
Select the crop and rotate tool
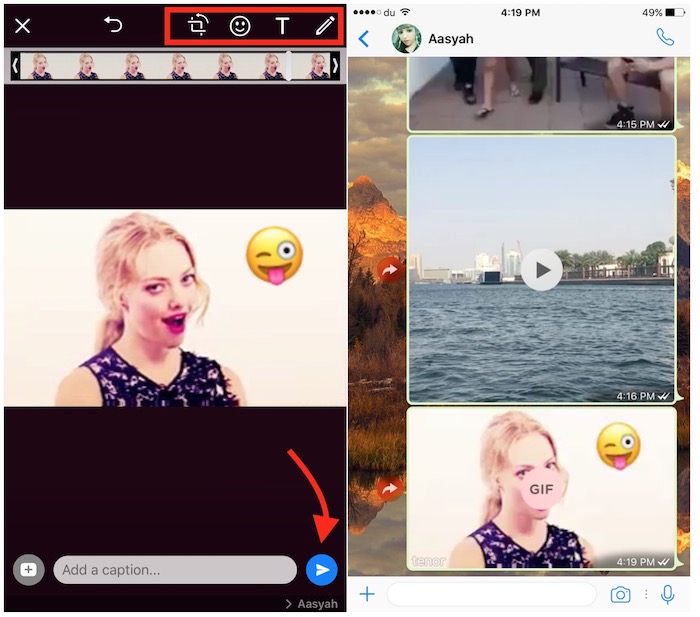coord(197,26)
